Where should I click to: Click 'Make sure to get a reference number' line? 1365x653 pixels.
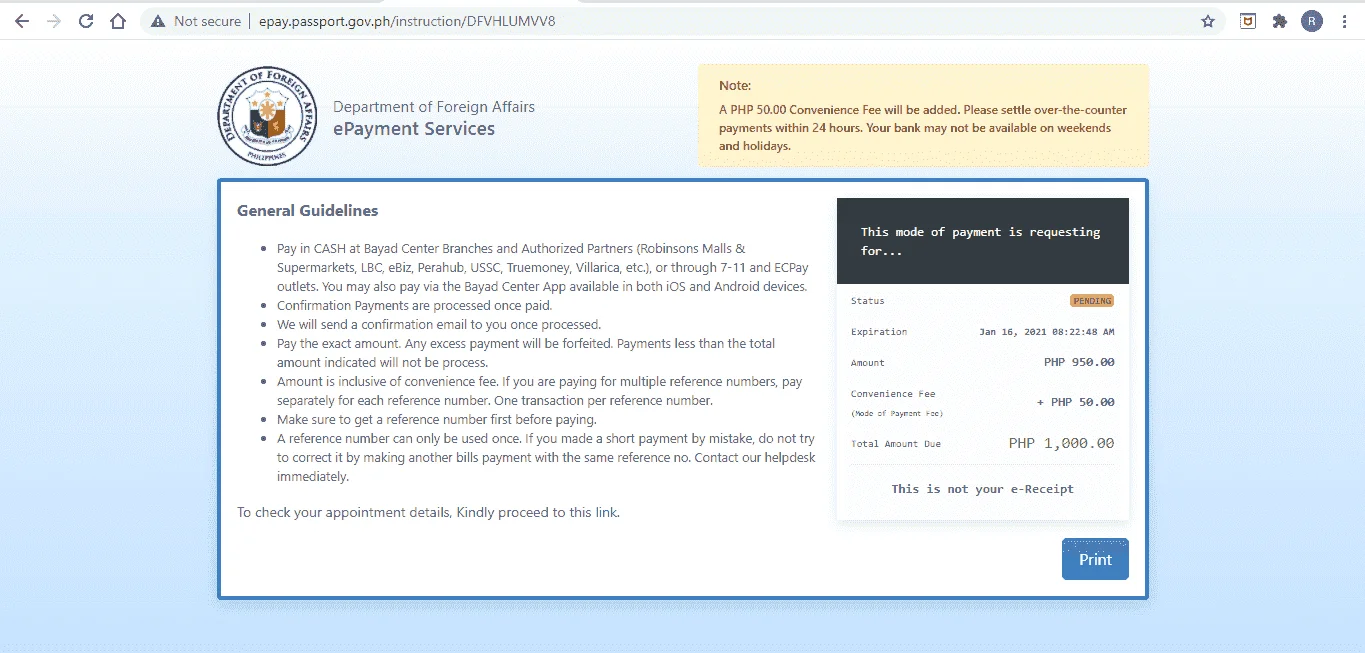pyautogui.click(x=437, y=419)
